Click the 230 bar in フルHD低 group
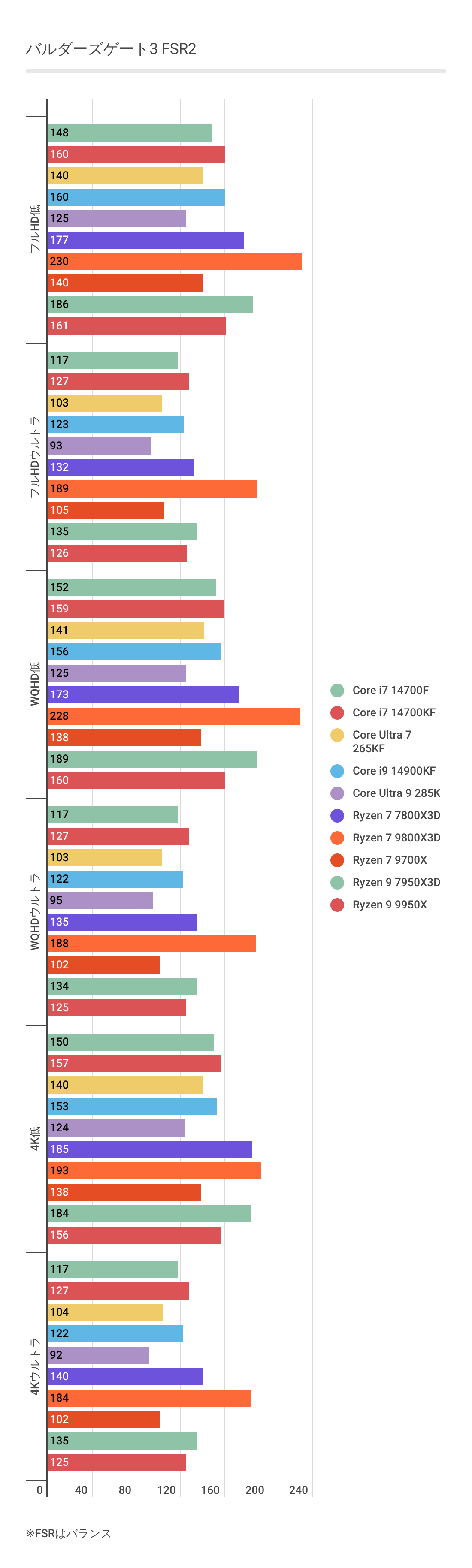Image resolution: width=472 pixels, height=1568 pixels. pos(175,262)
